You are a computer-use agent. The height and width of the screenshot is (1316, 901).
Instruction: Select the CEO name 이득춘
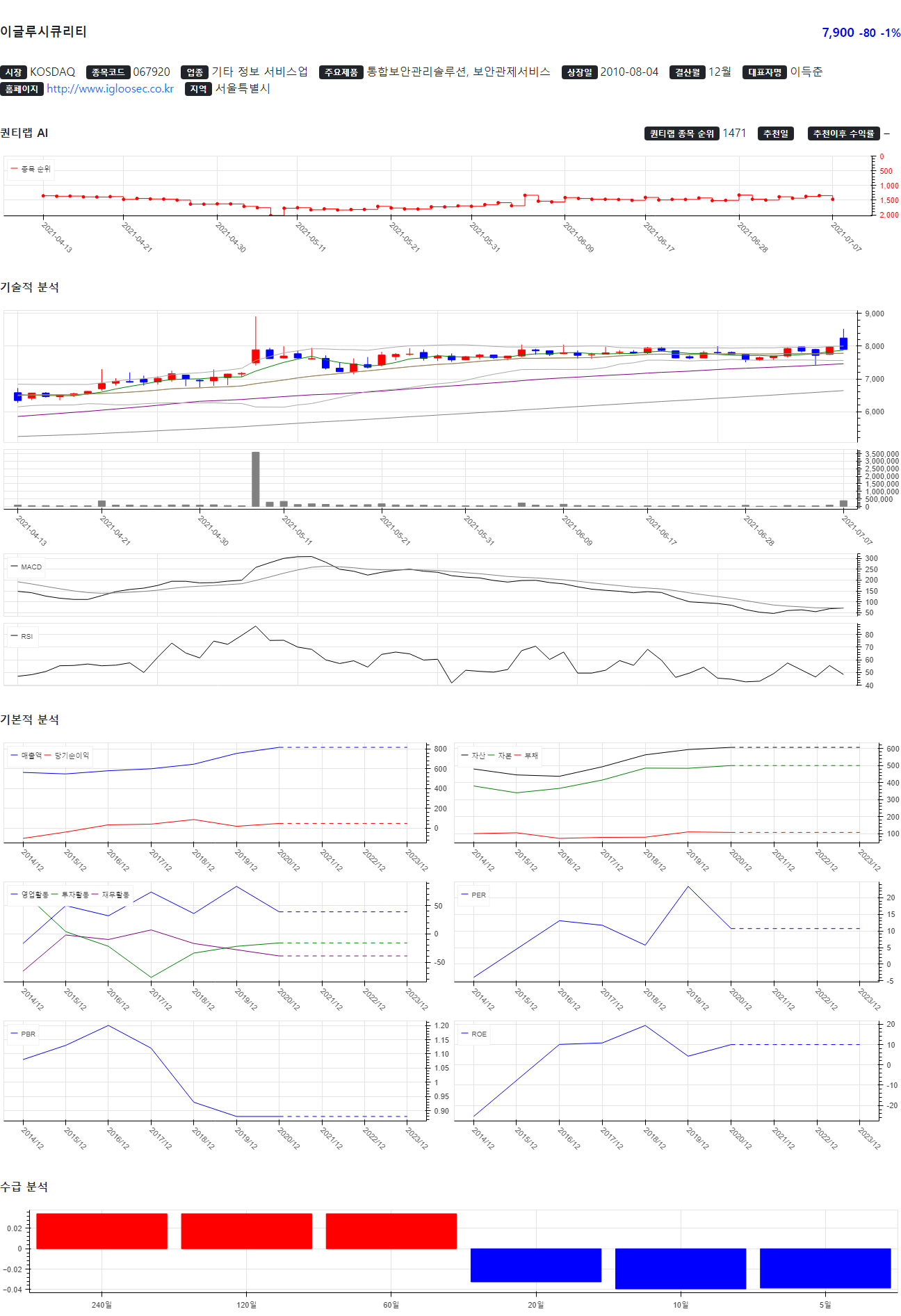click(x=806, y=72)
